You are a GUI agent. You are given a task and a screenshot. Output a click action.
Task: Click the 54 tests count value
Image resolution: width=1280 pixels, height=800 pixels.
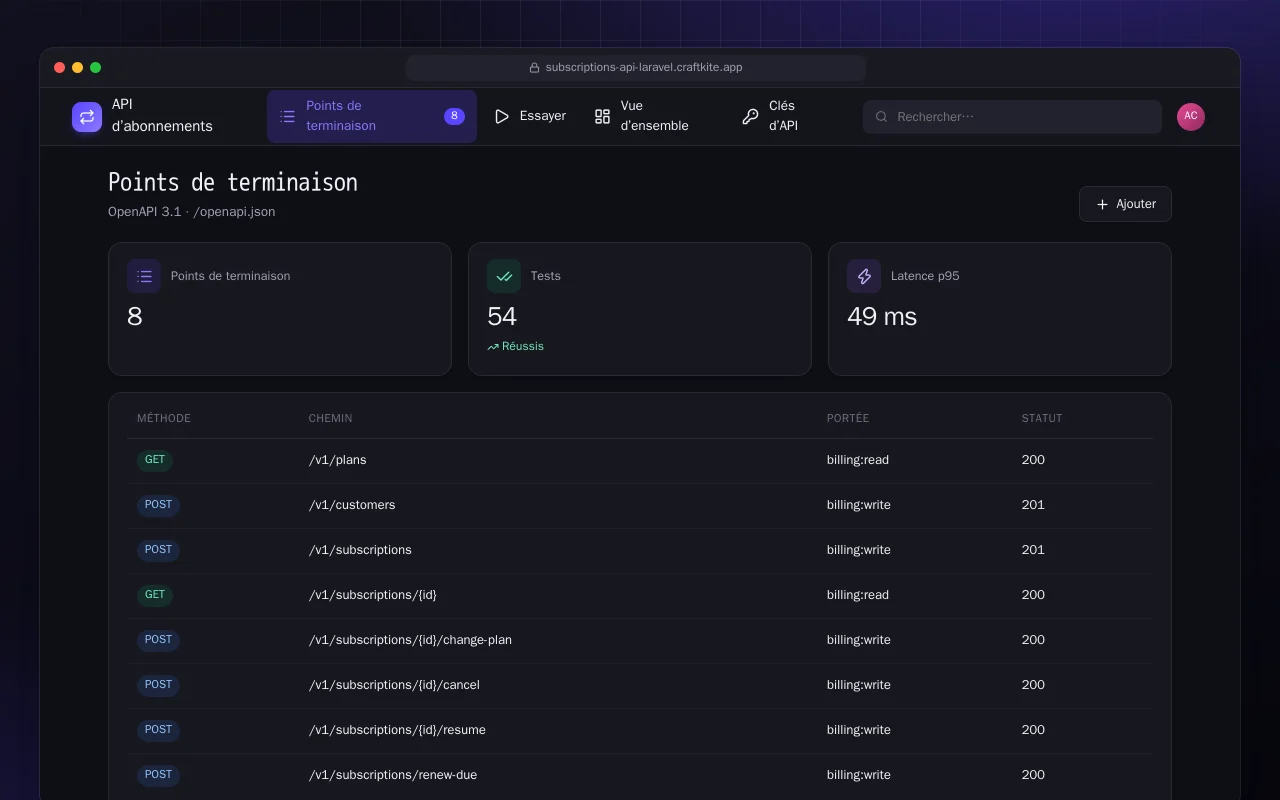click(x=502, y=317)
